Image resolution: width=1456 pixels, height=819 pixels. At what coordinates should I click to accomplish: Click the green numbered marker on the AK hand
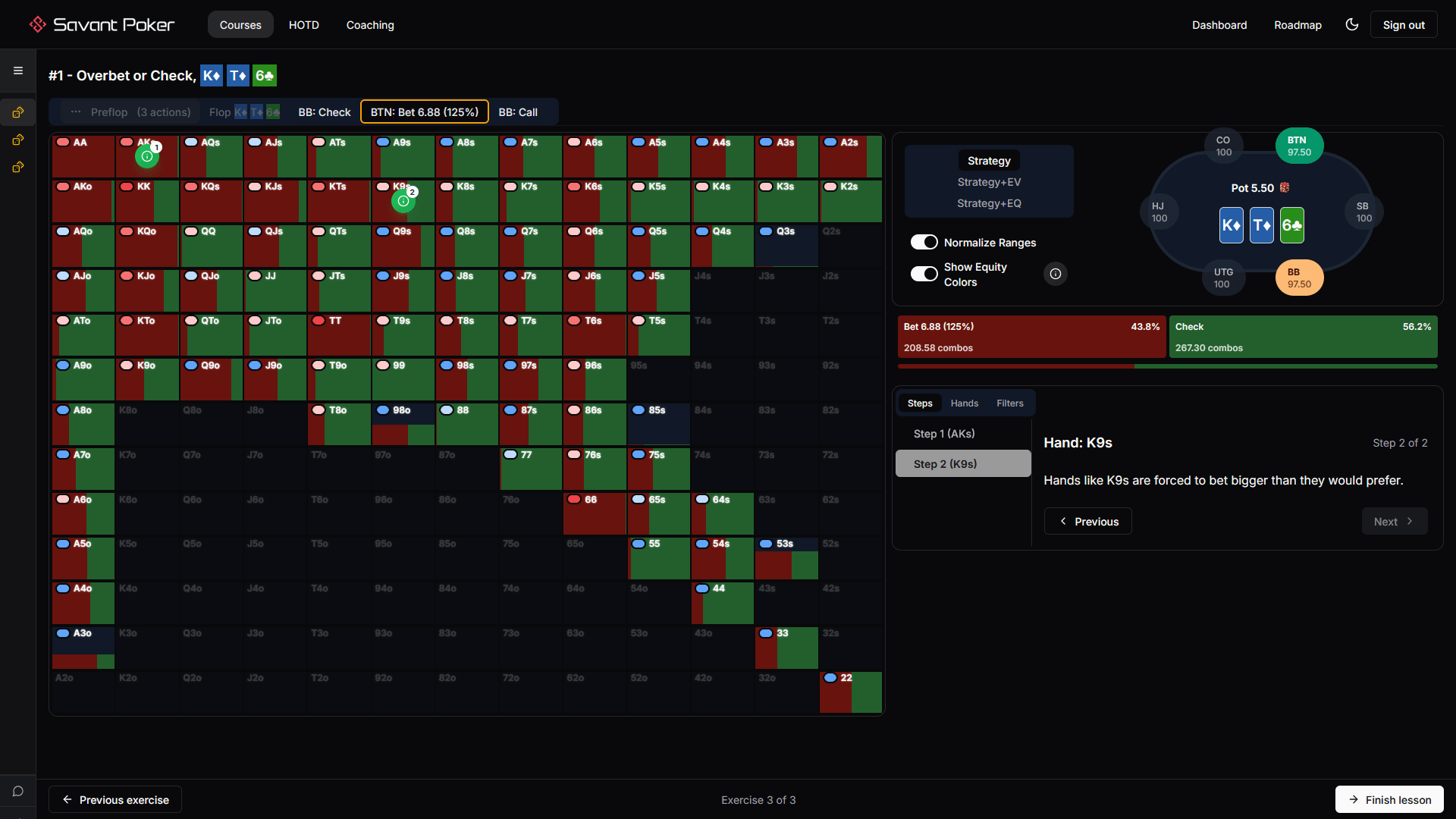pos(146,156)
